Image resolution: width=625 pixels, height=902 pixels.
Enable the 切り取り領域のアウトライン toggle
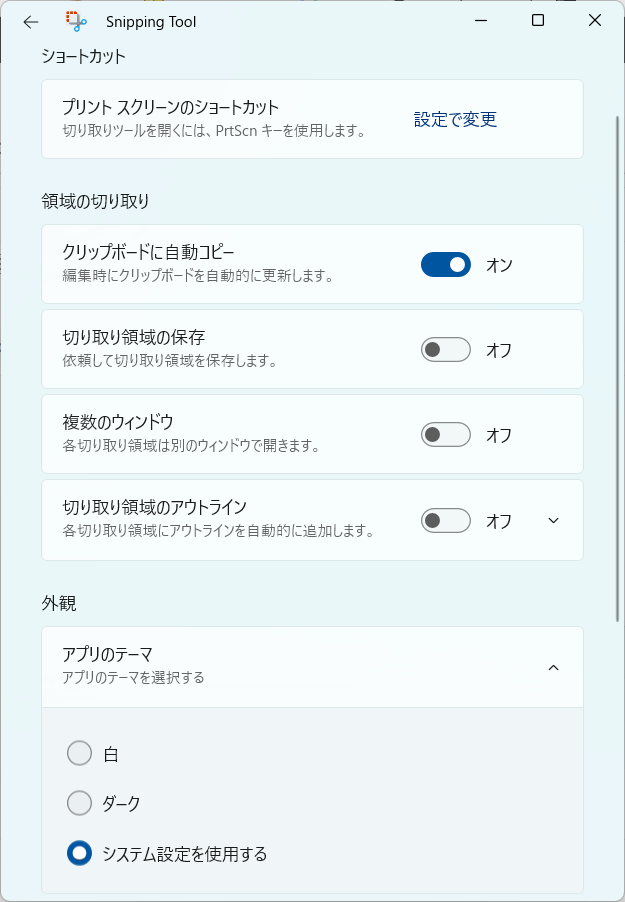point(446,521)
